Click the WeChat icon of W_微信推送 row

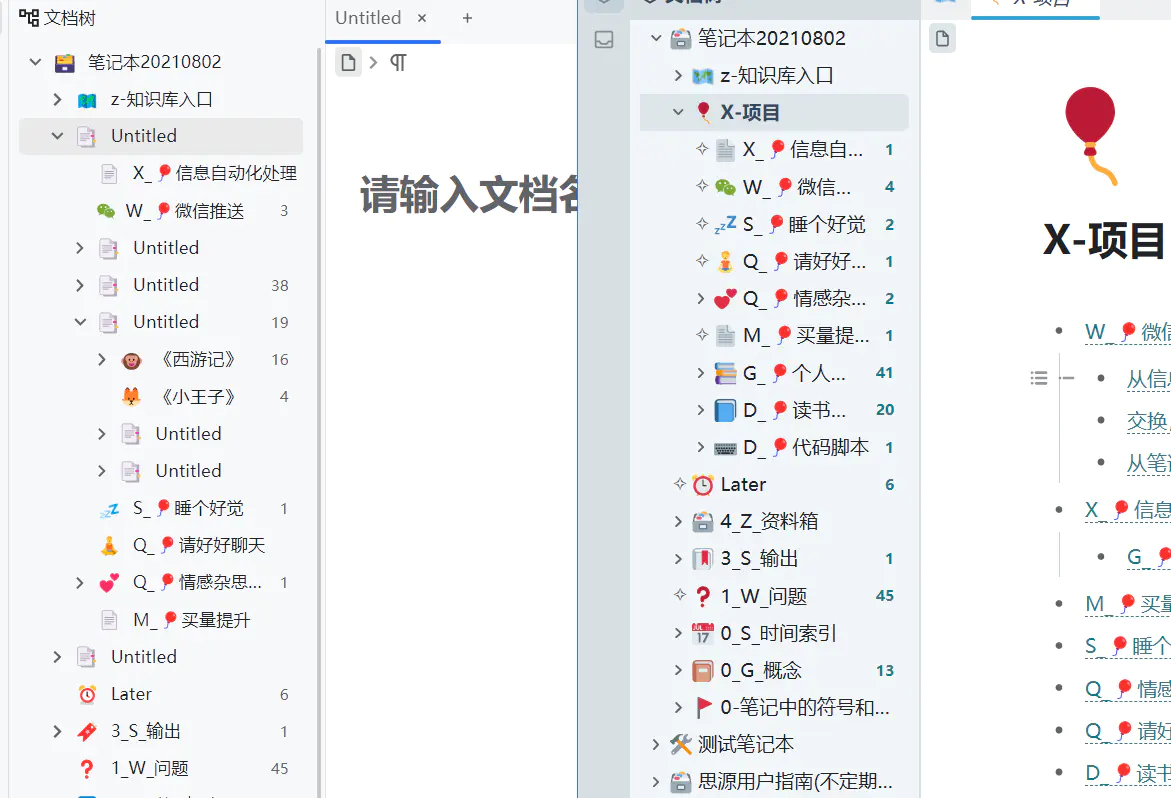tap(106, 211)
